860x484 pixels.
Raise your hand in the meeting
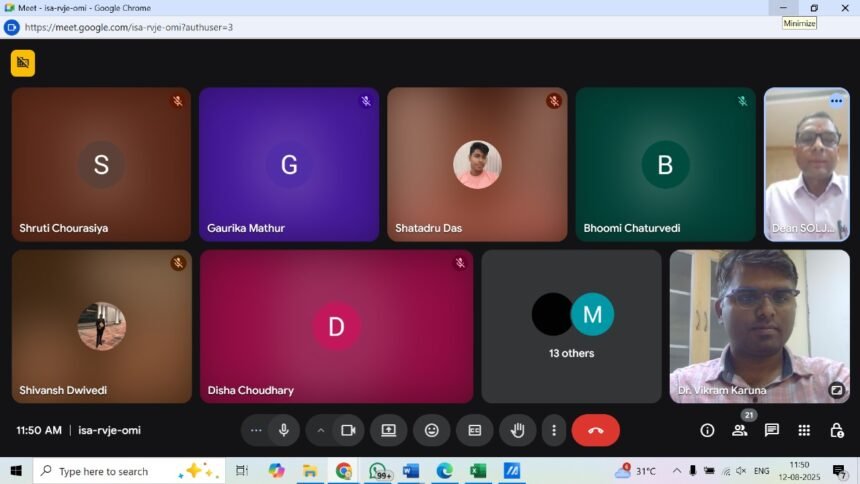[517, 430]
